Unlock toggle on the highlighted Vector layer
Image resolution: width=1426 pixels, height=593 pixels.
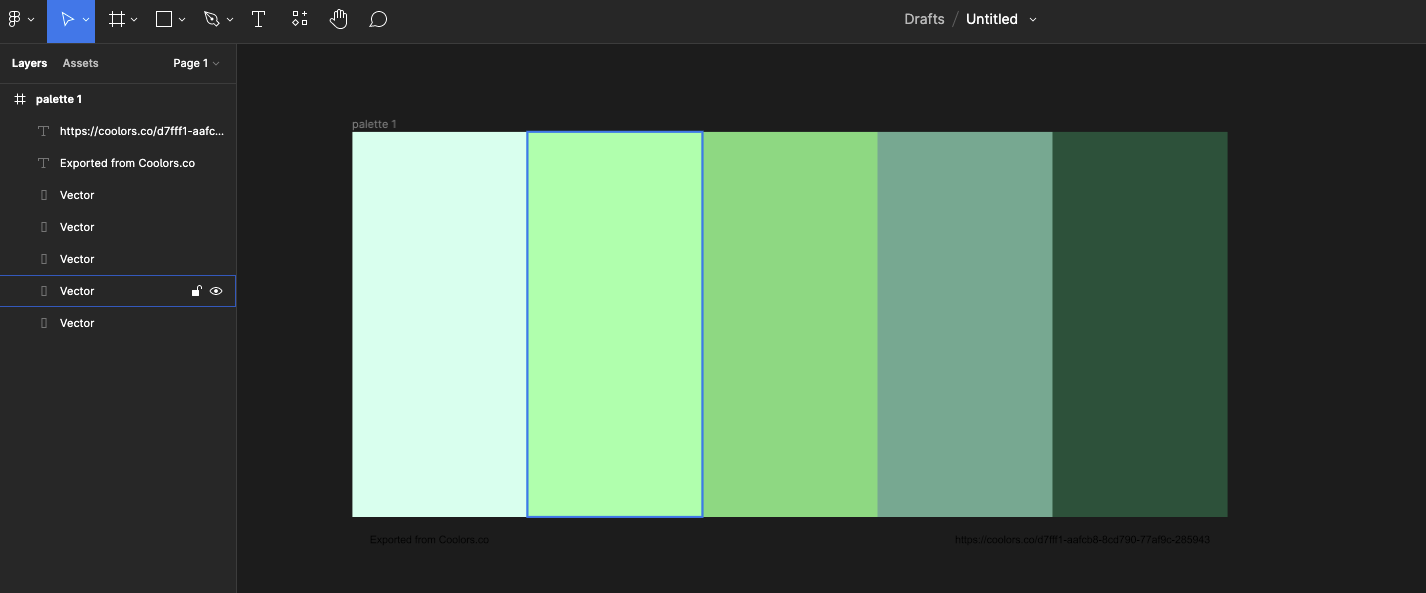tap(197, 291)
